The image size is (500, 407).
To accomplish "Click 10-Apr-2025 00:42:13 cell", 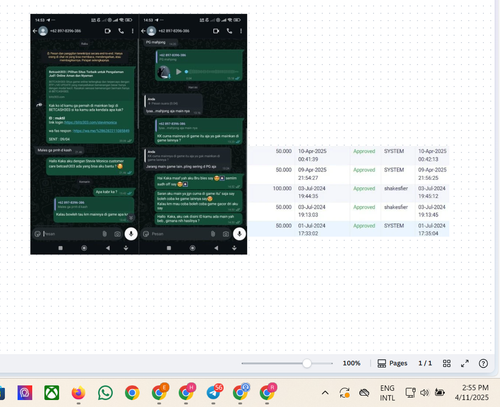I will point(432,155).
